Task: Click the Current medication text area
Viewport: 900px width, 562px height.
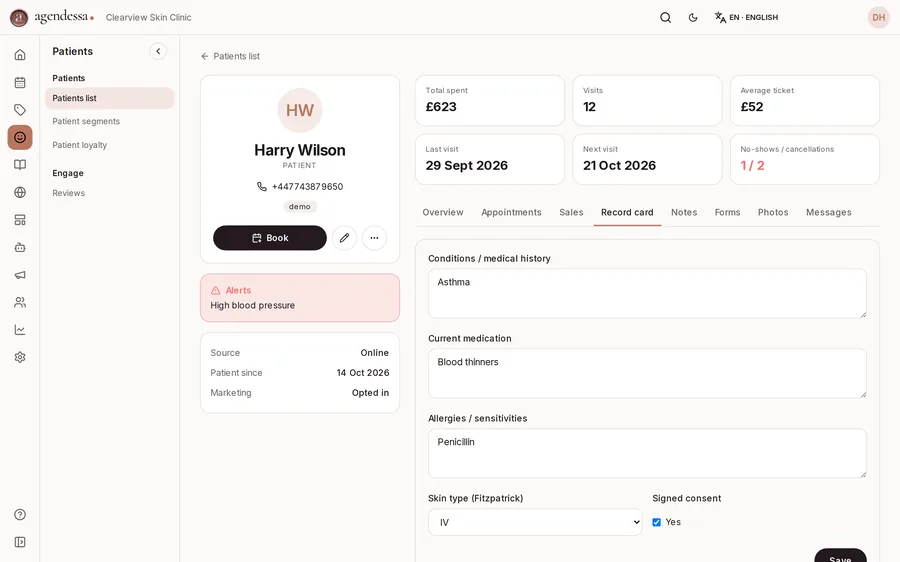Action: (x=647, y=373)
